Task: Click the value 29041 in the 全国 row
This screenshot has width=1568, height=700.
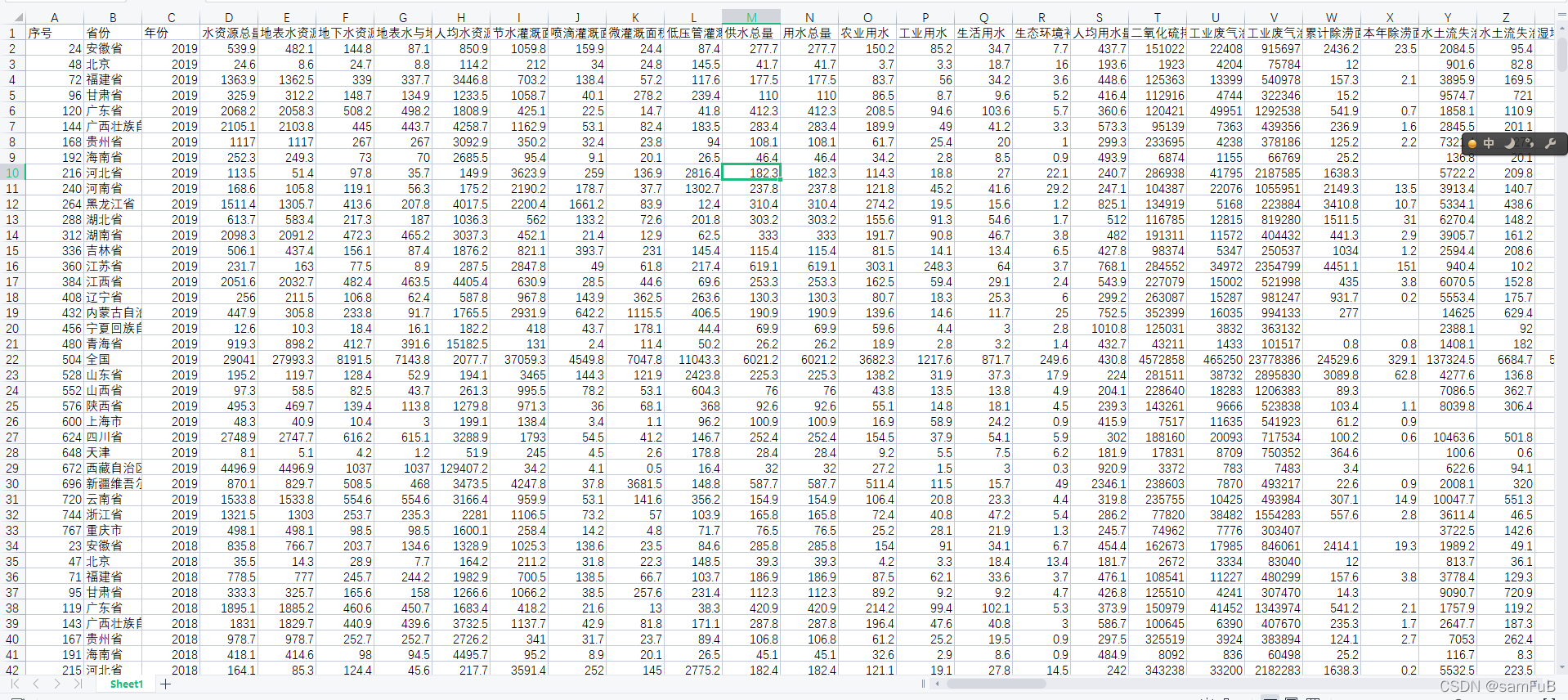Action: click(229, 359)
